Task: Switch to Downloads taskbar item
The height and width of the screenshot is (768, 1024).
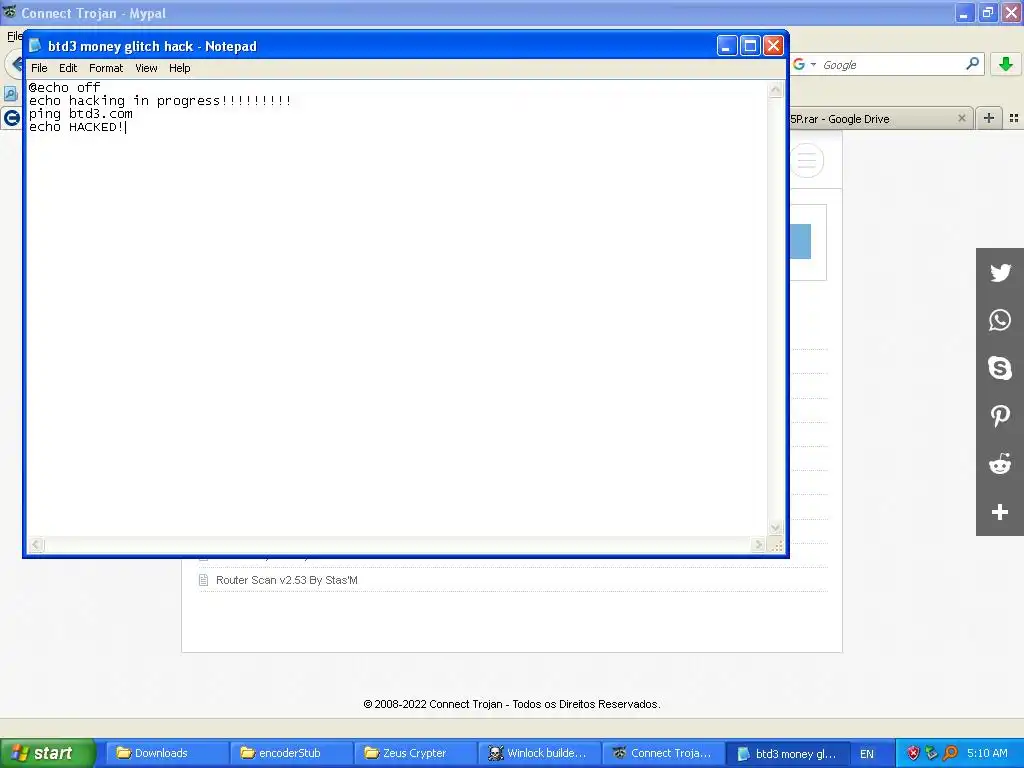Action: pos(167,753)
